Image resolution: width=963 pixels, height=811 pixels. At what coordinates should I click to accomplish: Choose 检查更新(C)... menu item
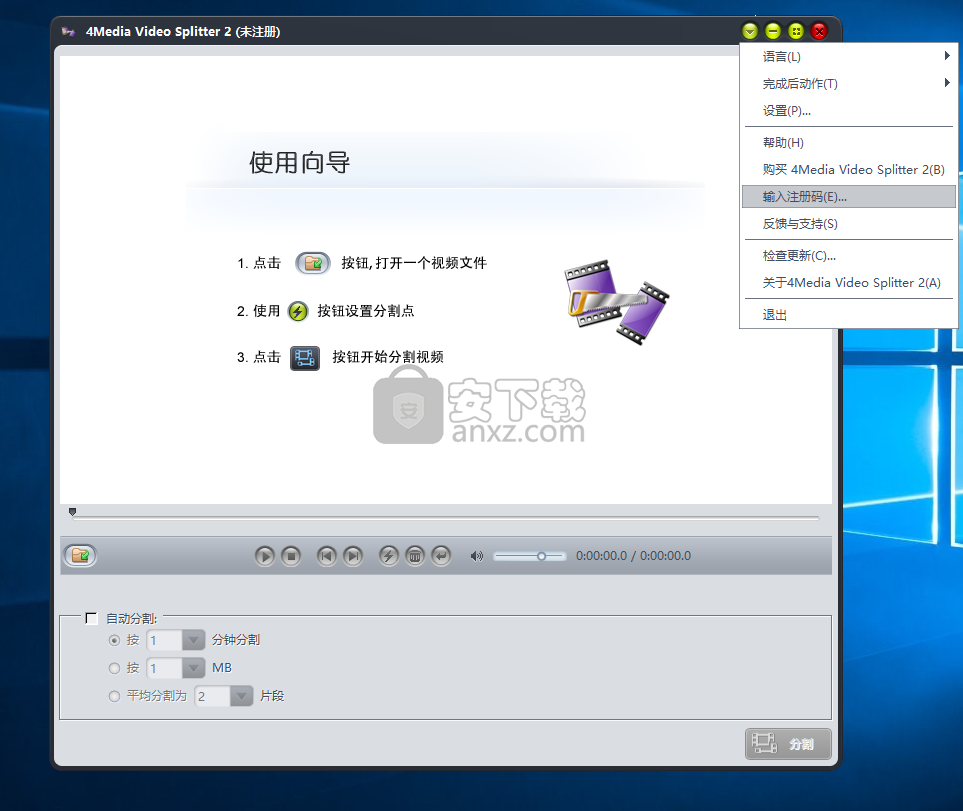(x=849, y=255)
